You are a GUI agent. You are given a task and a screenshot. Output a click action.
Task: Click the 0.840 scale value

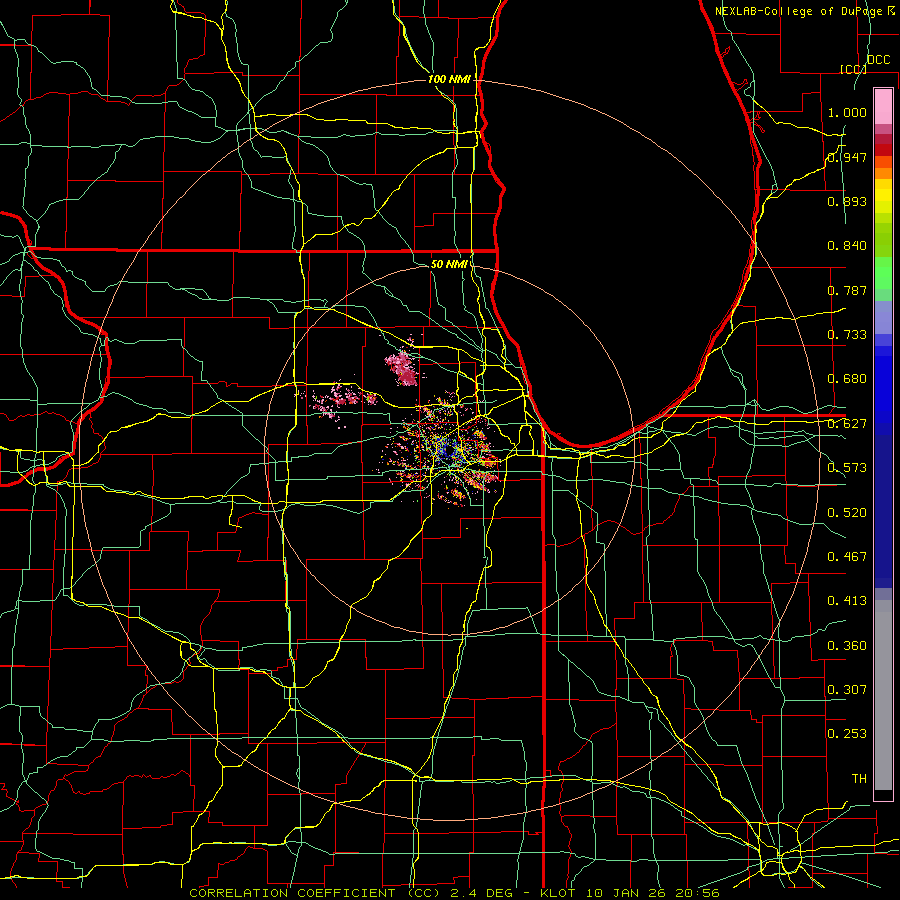[847, 246]
